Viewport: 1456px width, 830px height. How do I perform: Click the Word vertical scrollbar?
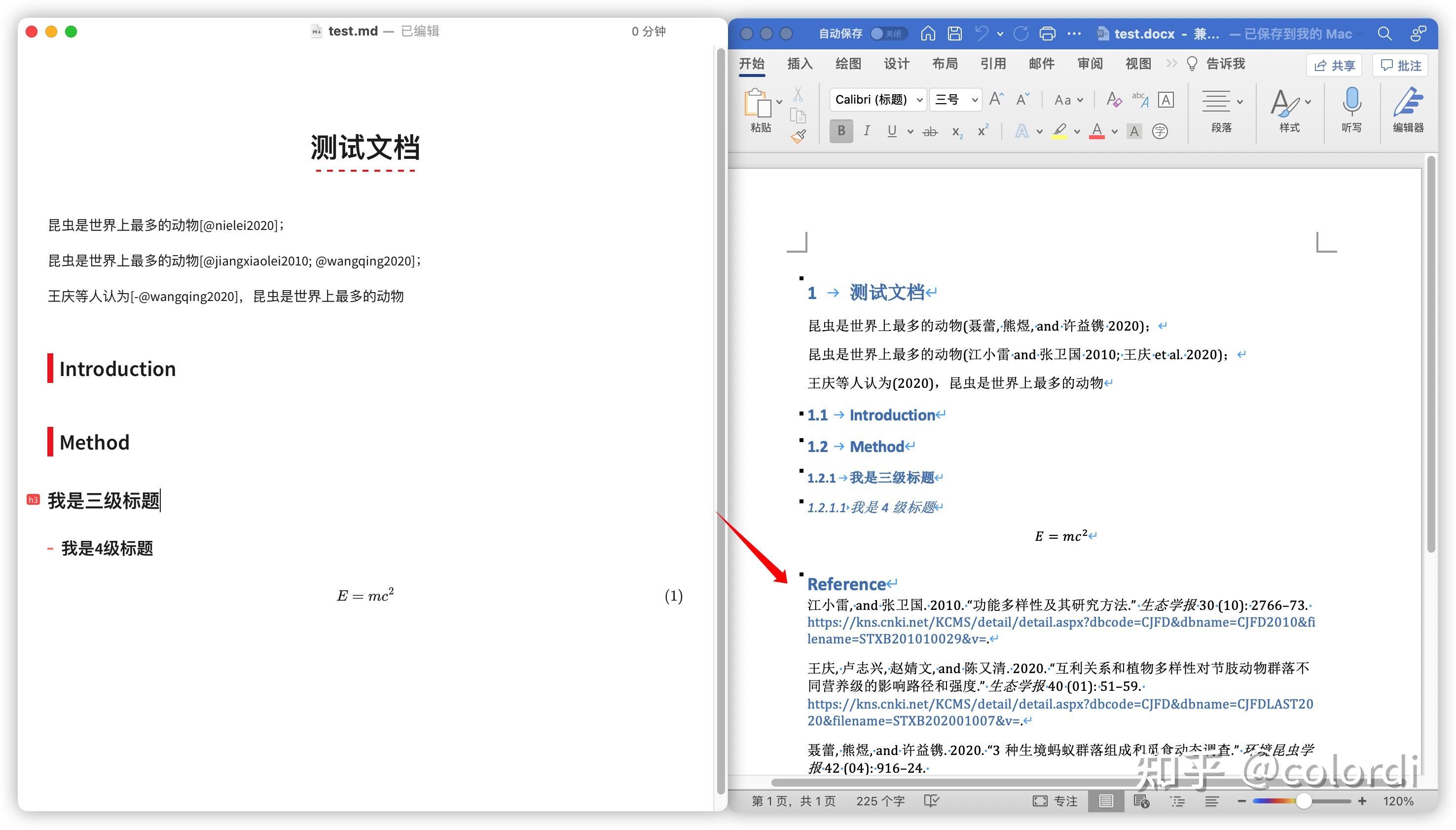point(1431,353)
